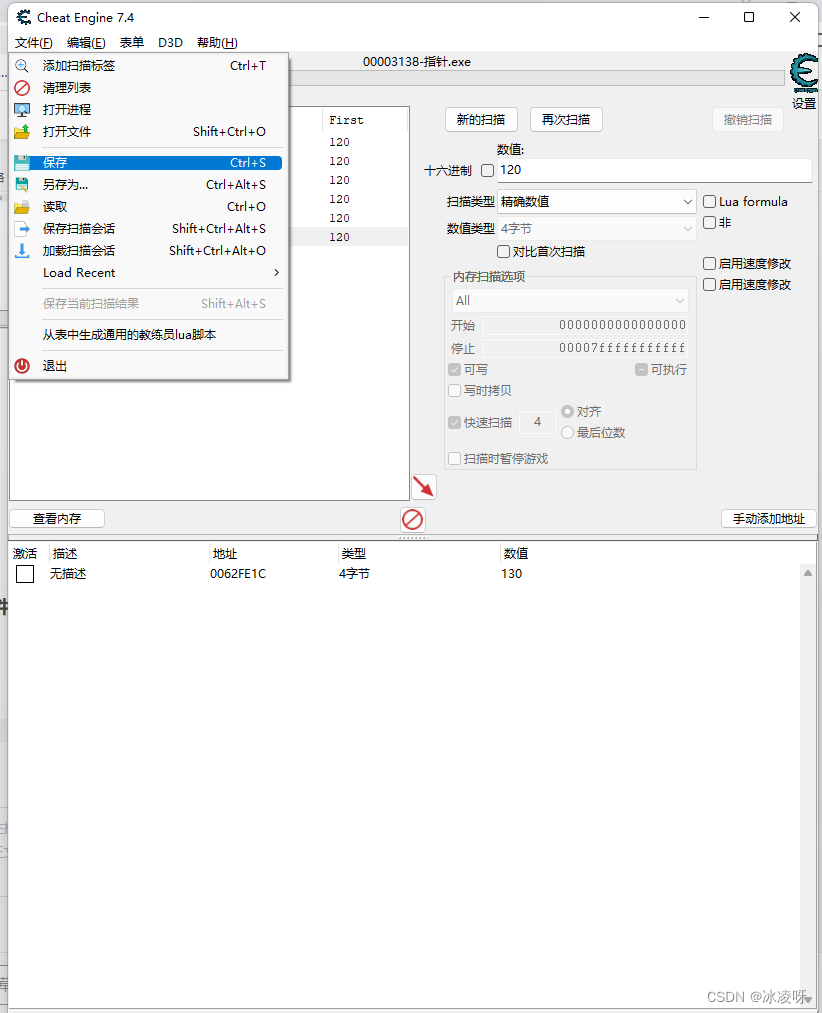This screenshot has height=1013, width=822.
Task: Click the quit (退出) power icon
Action: pyautogui.click(x=22, y=366)
